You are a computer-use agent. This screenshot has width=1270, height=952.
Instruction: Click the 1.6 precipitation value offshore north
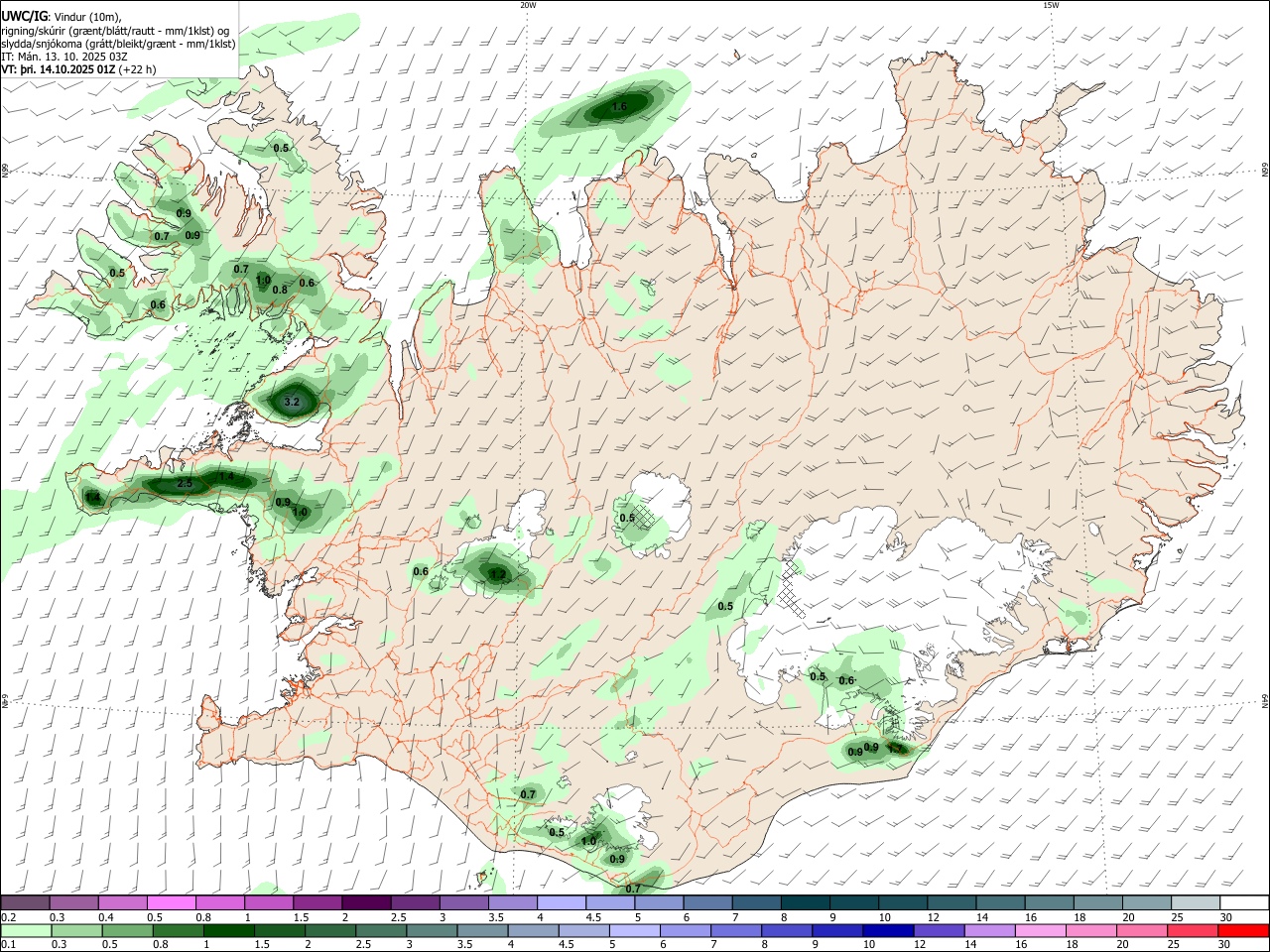620,106
